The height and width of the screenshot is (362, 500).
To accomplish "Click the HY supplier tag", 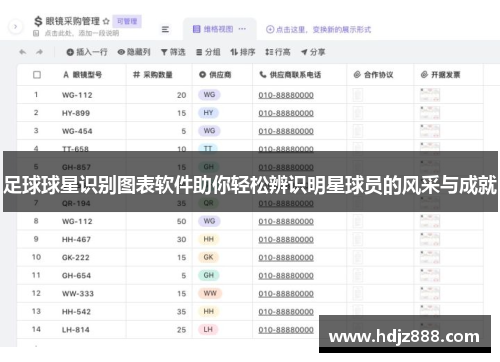I will coord(208,113).
